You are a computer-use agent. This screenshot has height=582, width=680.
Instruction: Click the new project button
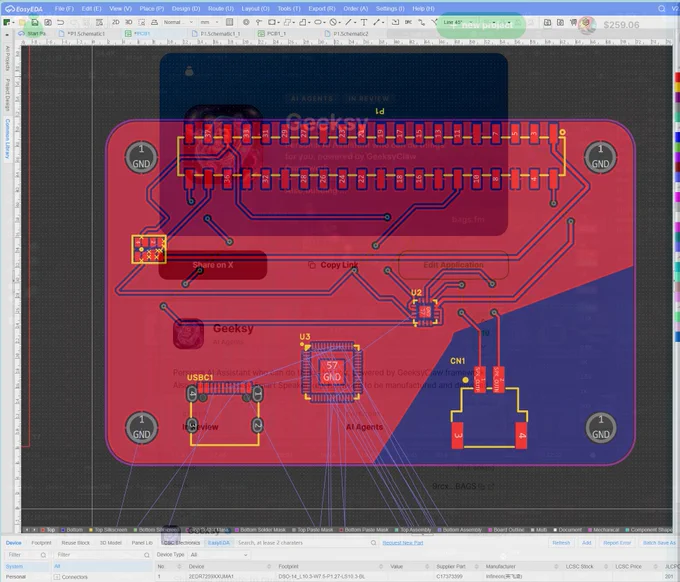coord(481,25)
